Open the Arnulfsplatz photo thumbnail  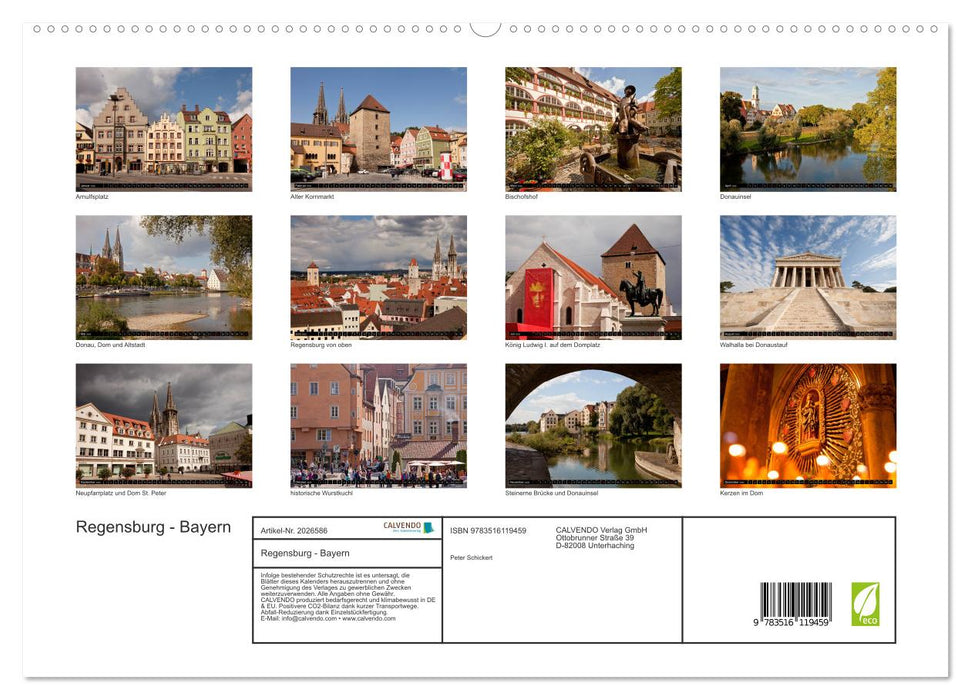(x=163, y=128)
